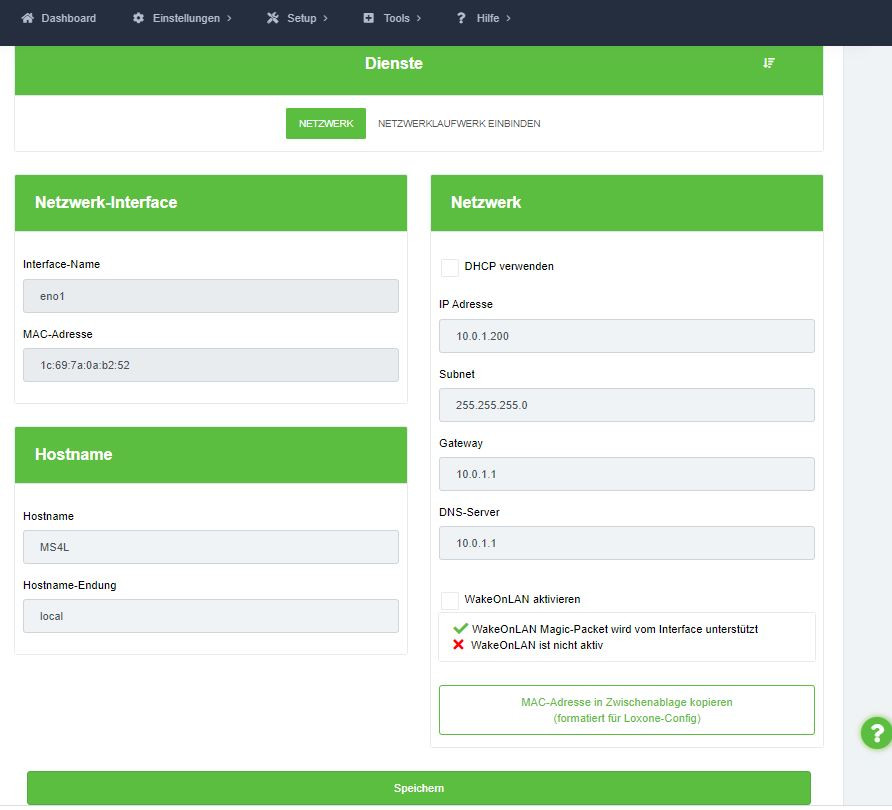Click the Dashboard home icon
892x810 pixels.
tap(27, 18)
